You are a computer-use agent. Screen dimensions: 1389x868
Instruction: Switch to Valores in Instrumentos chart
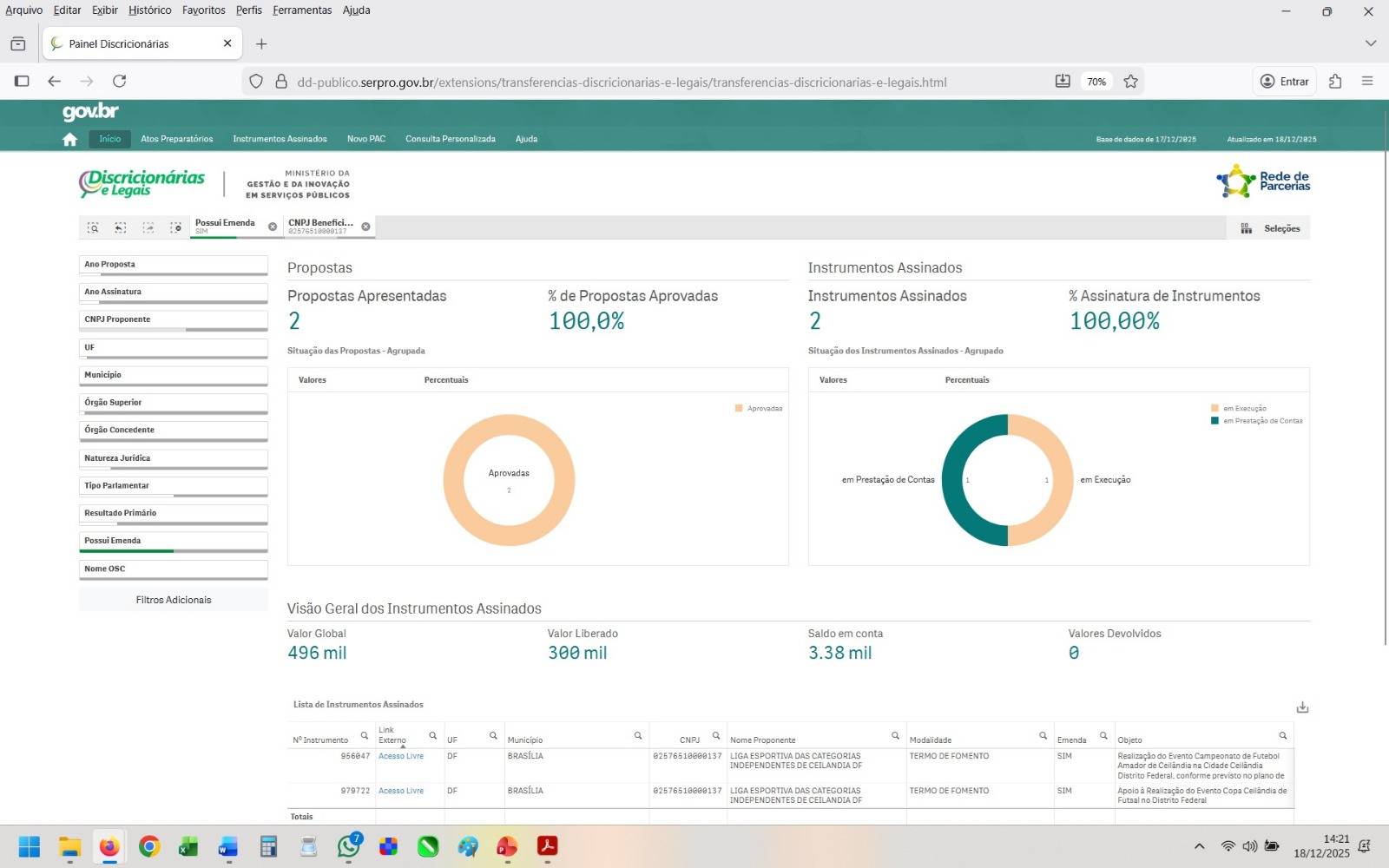(x=833, y=380)
